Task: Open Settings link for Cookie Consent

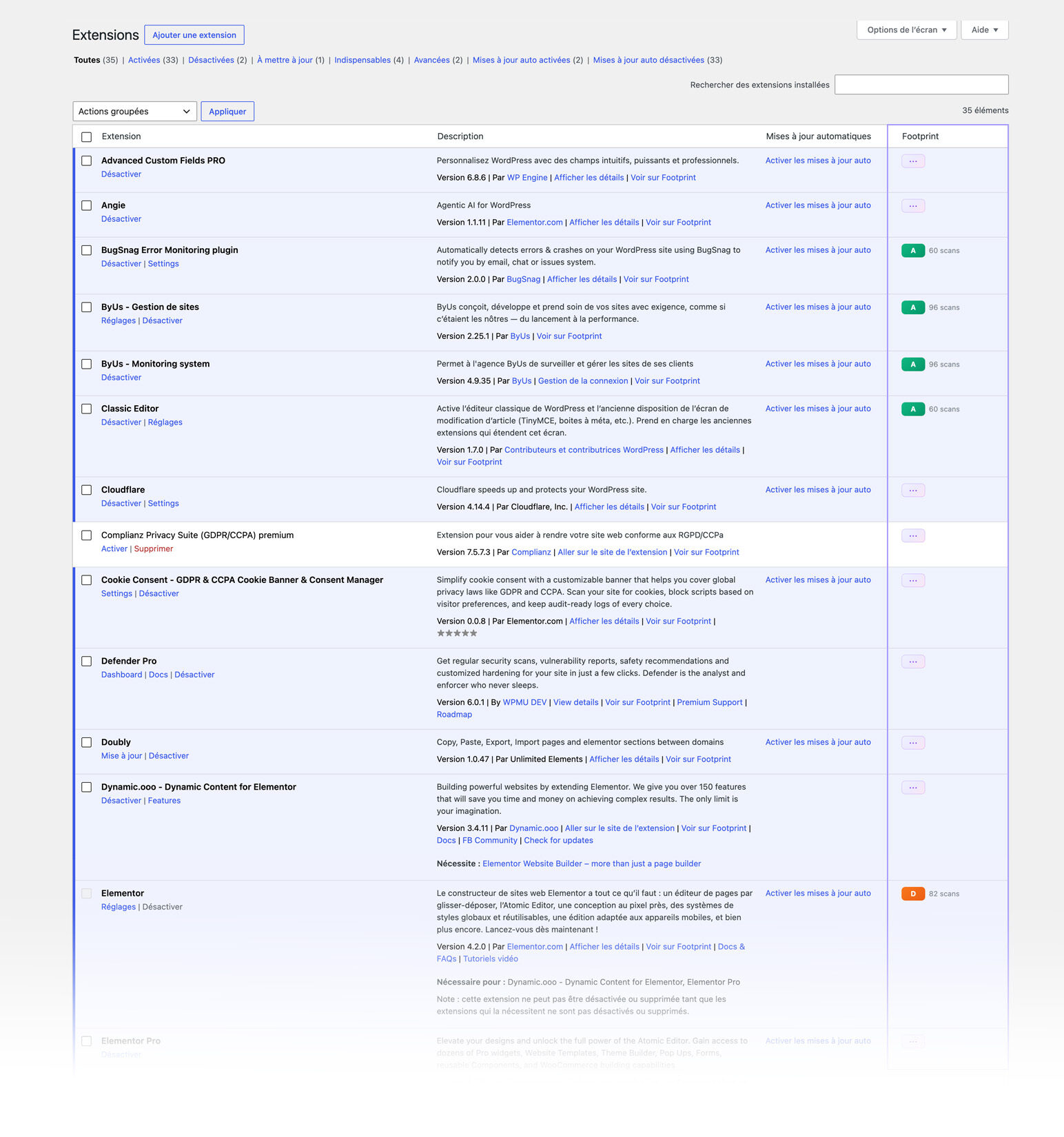Action: point(116,594)
